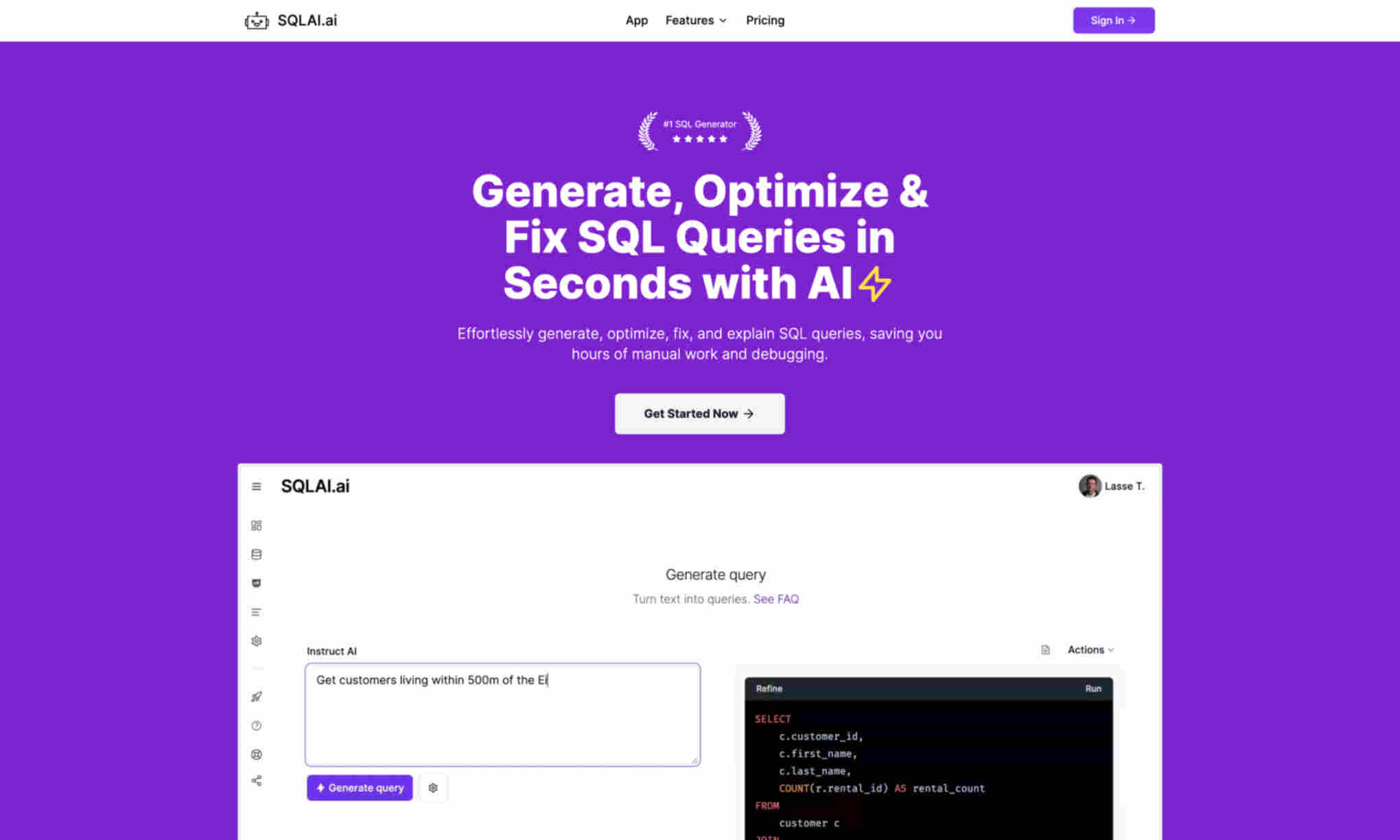This screenshot has width=1400, height=840.
Task: Click the Run button in query panel
Action: pyautogui.click(x=1094, y=688)
